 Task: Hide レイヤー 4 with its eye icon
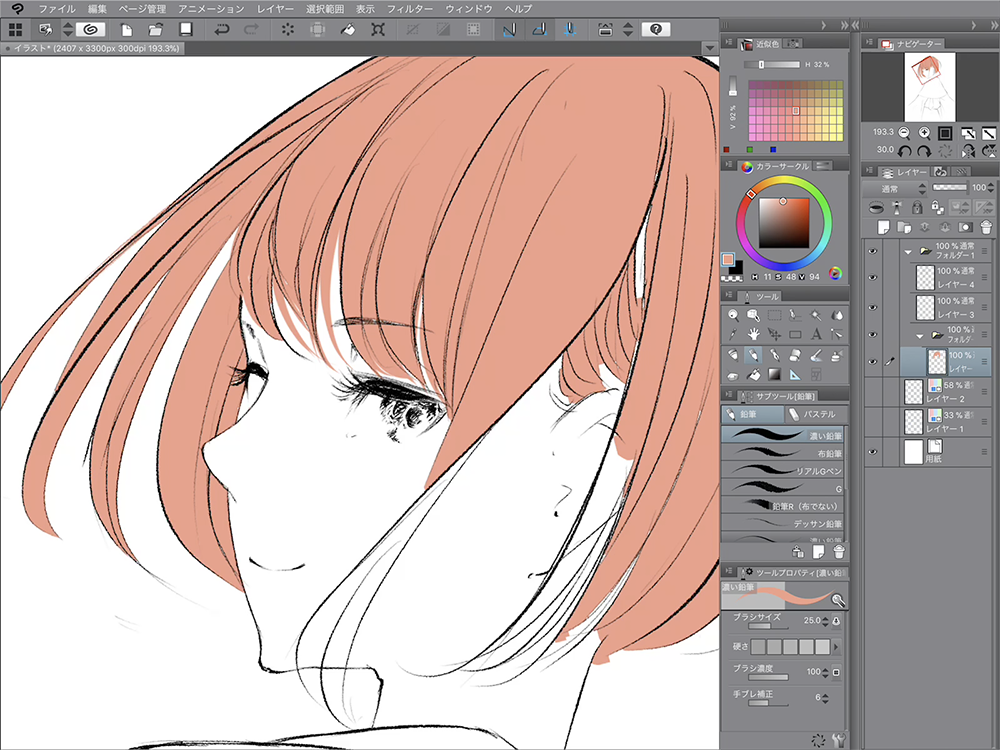pyautogui.click(x=872, y=277)
